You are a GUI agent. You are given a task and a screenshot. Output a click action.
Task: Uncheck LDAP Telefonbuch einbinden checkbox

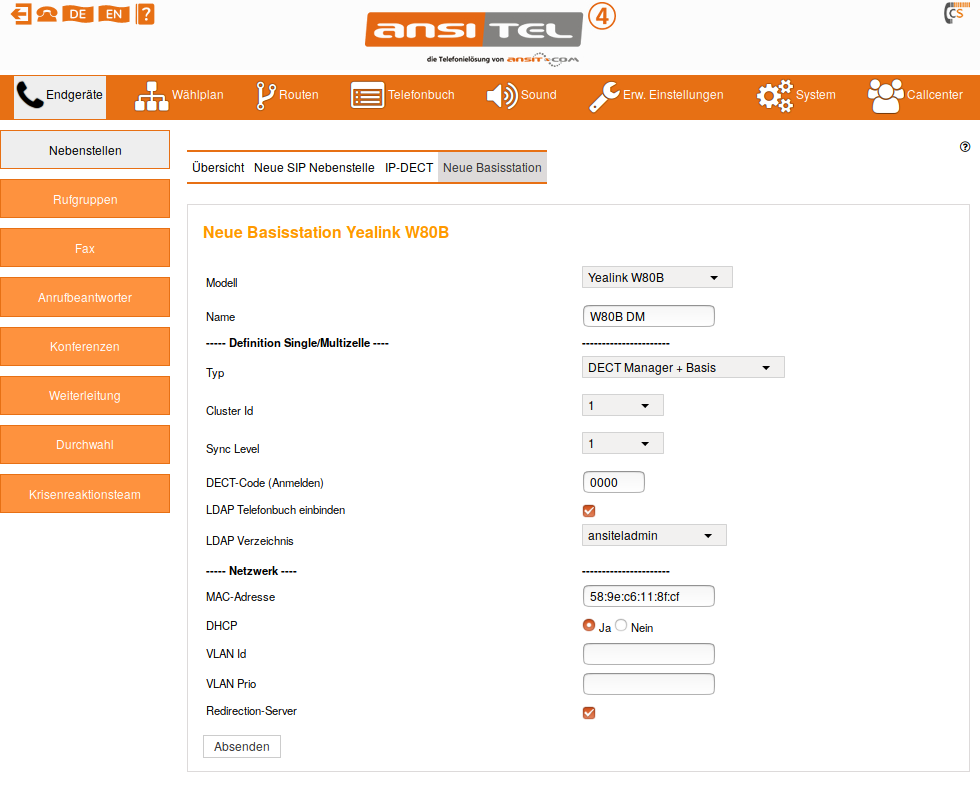click(589, 511)
